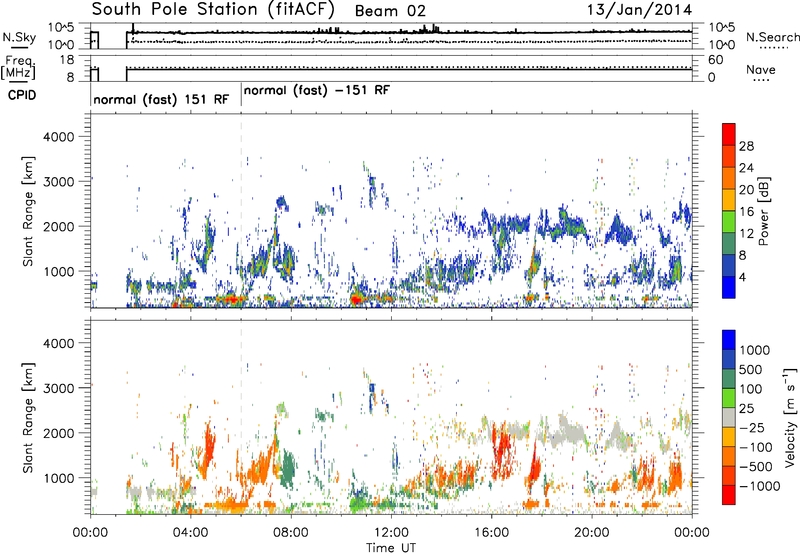The width and height of the screenshot is (800, 554).
Task: Click the '-100' tick on Velocity color bar
Action: click(x=756, y=447)
